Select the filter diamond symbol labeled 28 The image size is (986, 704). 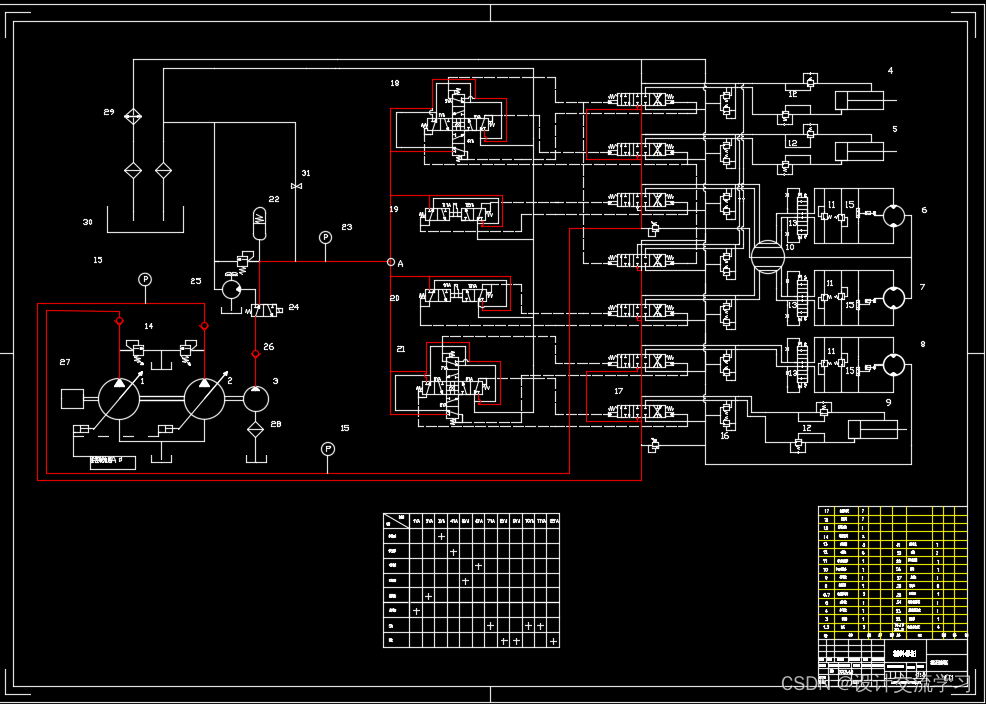coord(255,429)
